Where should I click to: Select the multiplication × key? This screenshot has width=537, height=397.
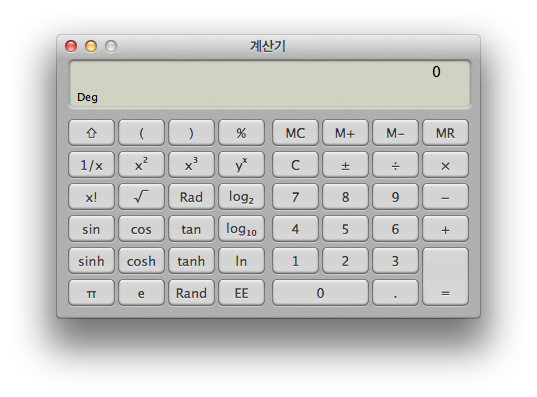tap(445, 165)
